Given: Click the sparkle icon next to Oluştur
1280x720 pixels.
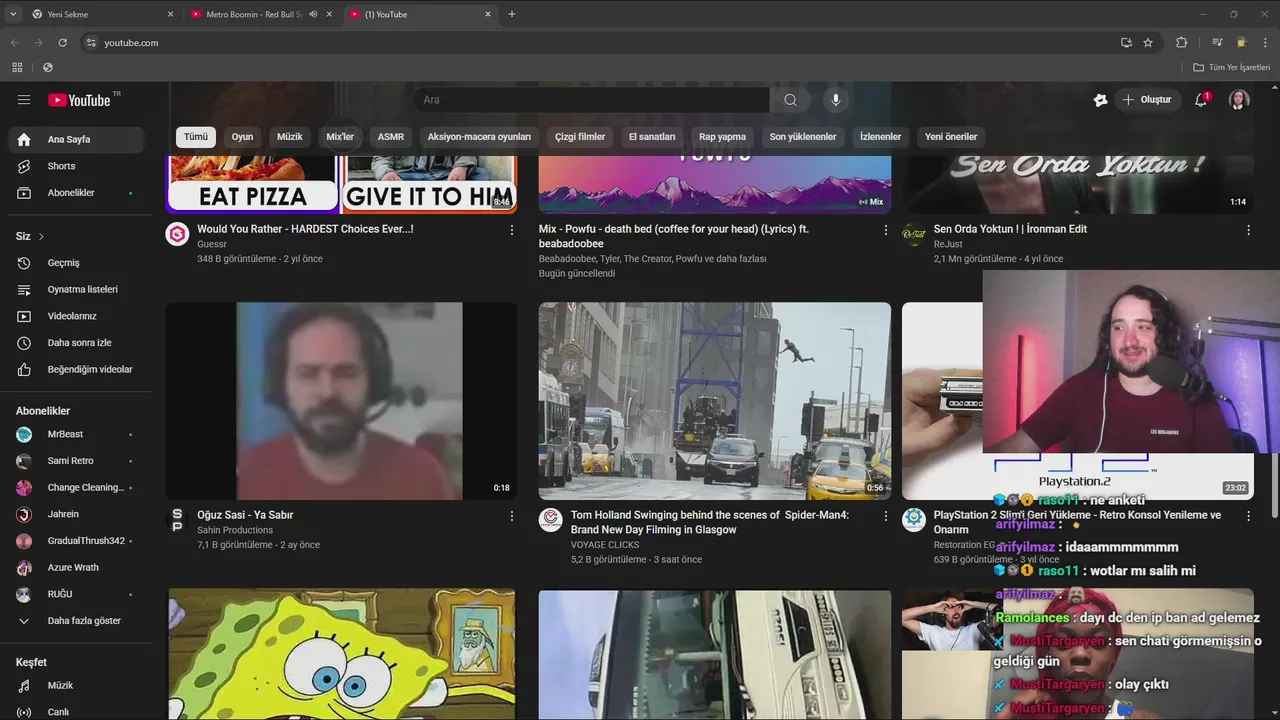Looking at the screenshot, I should 1100,100.
